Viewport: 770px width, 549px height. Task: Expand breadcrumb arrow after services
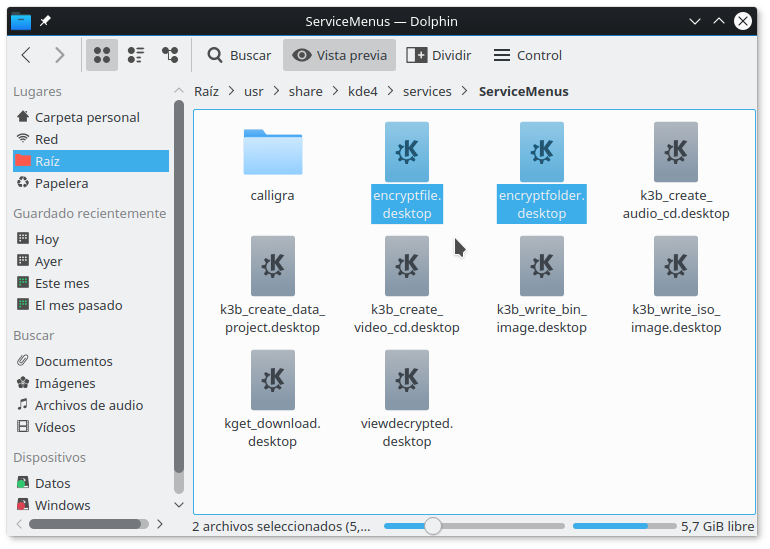pyautogui.click(x=465, y=91)
